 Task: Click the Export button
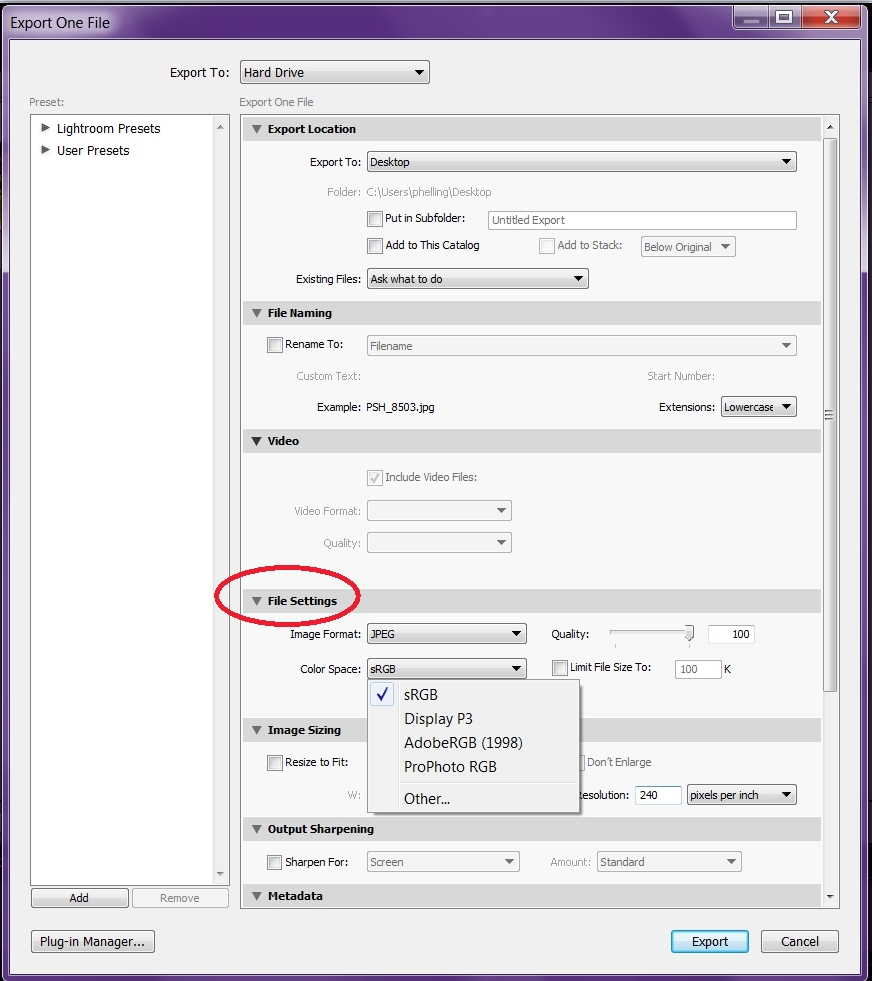710,941
